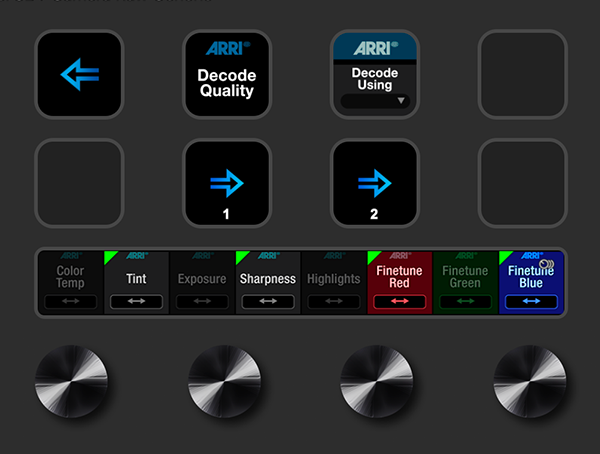The width and height of the screenshot is (600, 454).
Task: Click the blue back arrow button
Action: (x=79, y=74)
